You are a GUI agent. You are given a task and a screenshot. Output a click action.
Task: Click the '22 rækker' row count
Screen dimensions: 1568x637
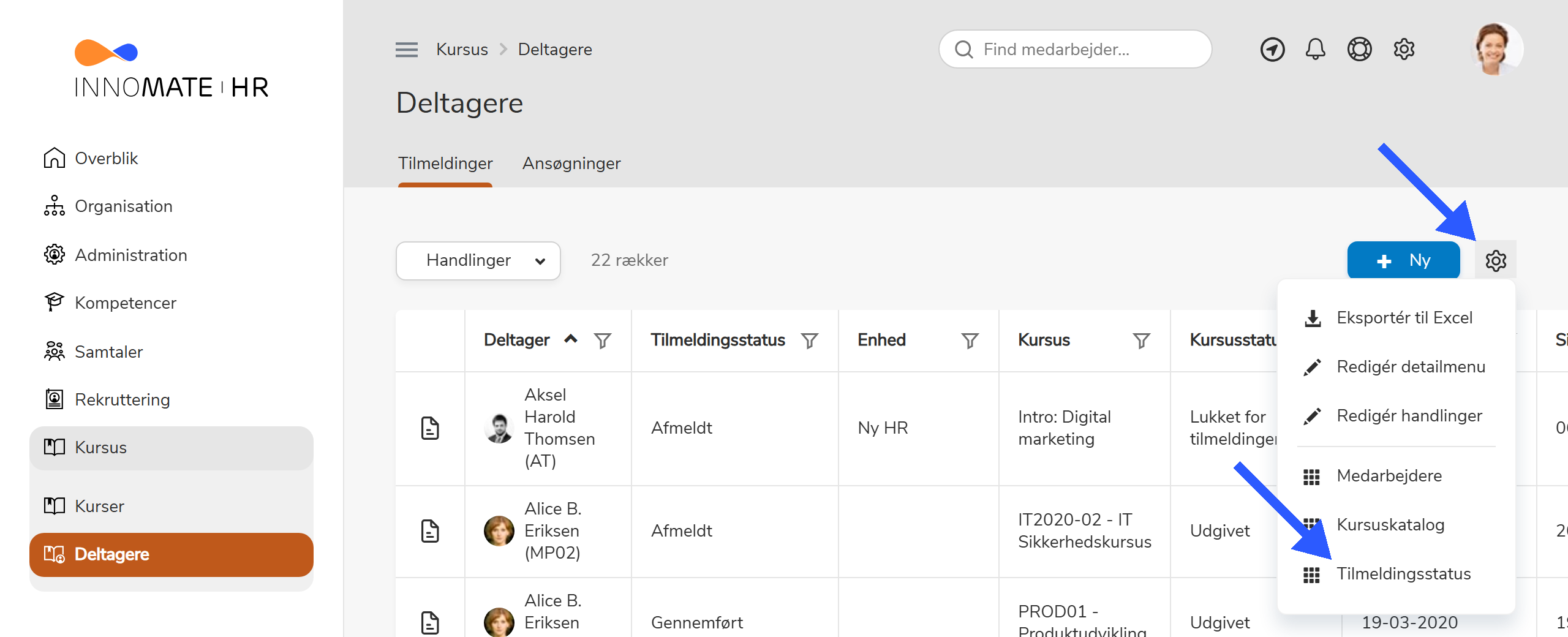coord(629,260)
